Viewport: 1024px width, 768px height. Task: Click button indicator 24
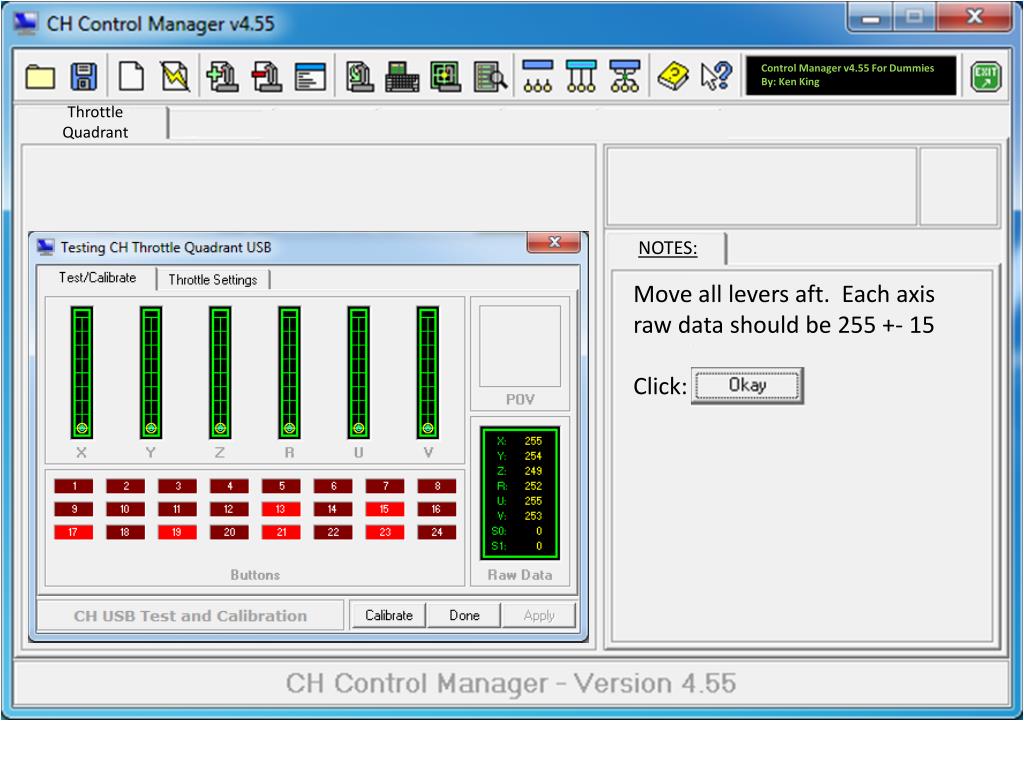click(437, 532)
